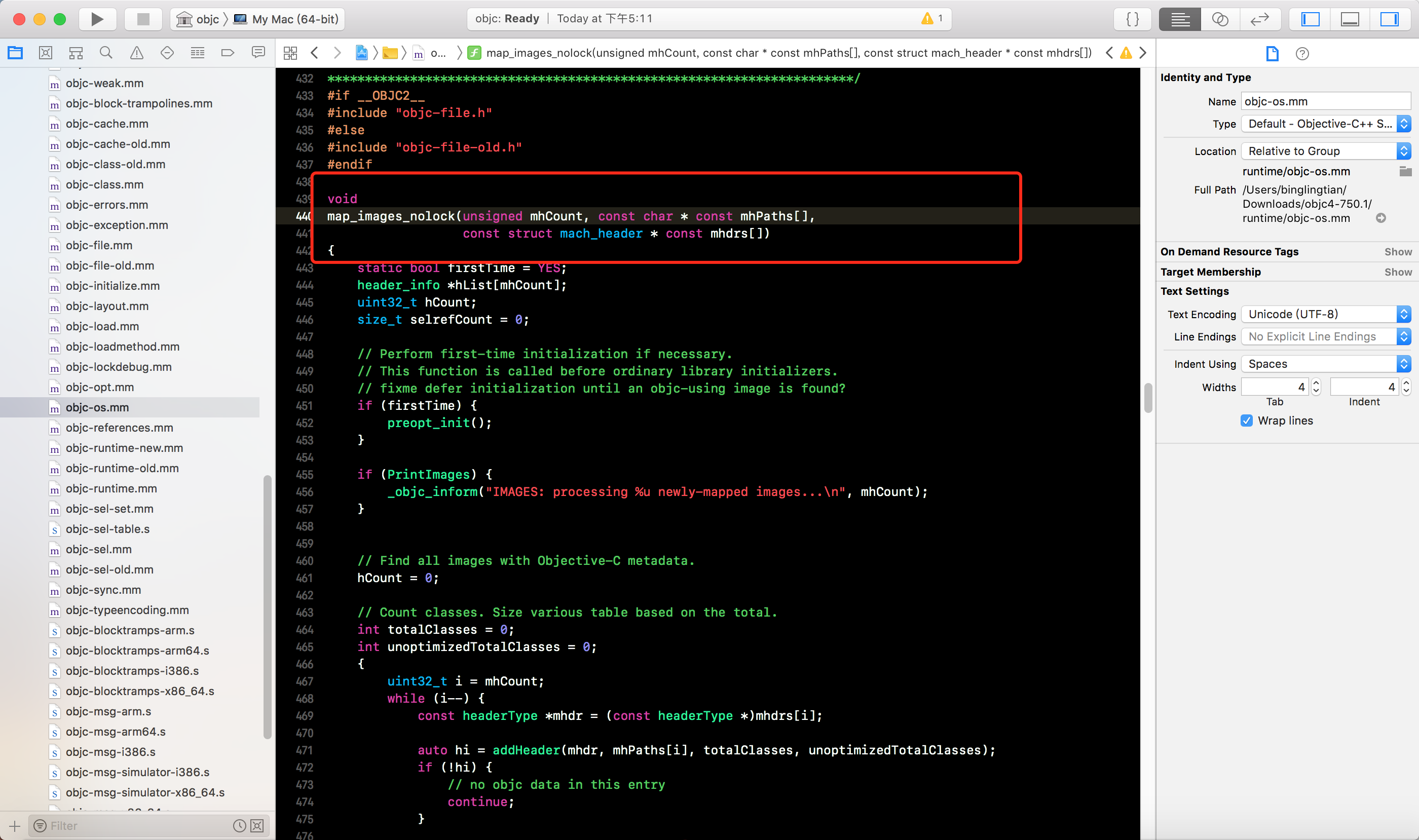The image size is (1419, 840).
Task: Show the Breakpoint navigator
Action: pyautogui.click(x=228, y=53)
